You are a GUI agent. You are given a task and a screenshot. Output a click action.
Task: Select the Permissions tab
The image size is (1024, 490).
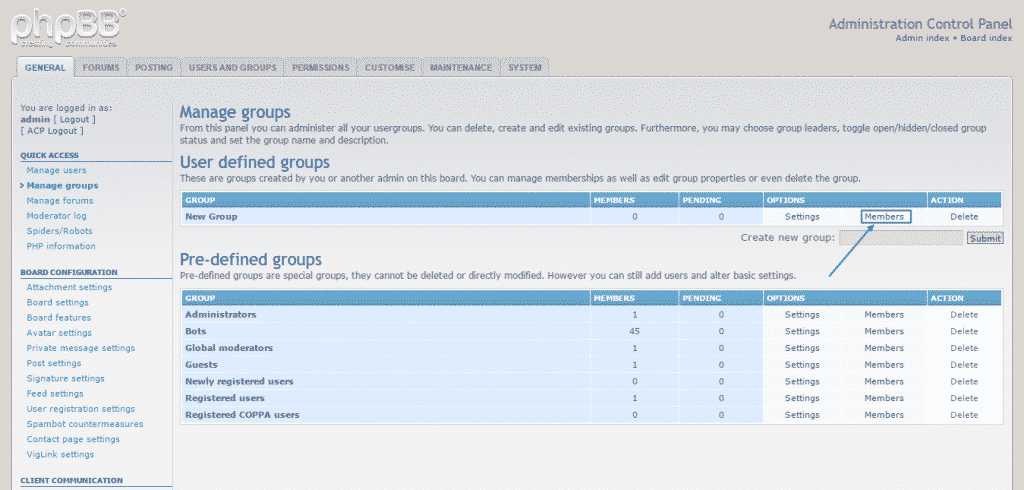(x=321, y=67)
